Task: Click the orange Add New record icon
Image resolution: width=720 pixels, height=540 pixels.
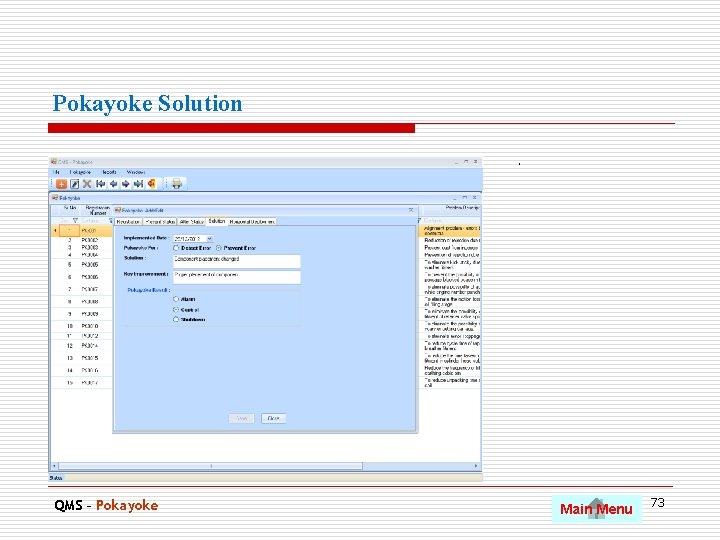Action: 61,184
